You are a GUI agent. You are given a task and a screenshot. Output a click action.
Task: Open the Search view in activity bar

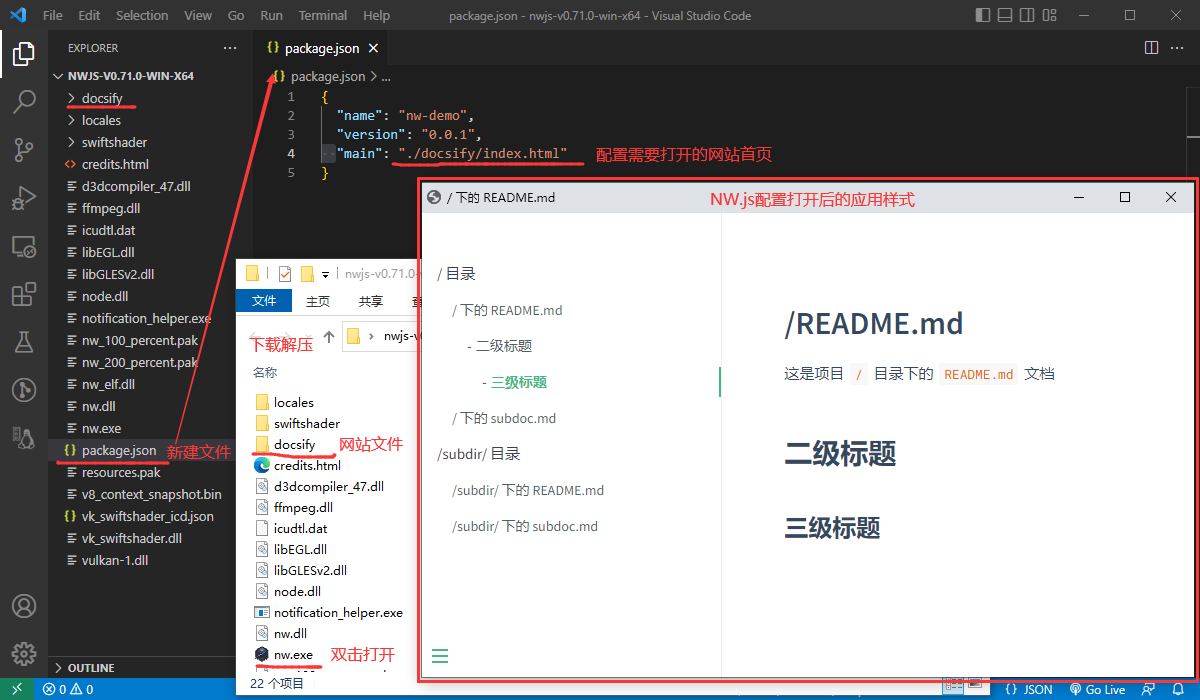[x=24, y=101]
